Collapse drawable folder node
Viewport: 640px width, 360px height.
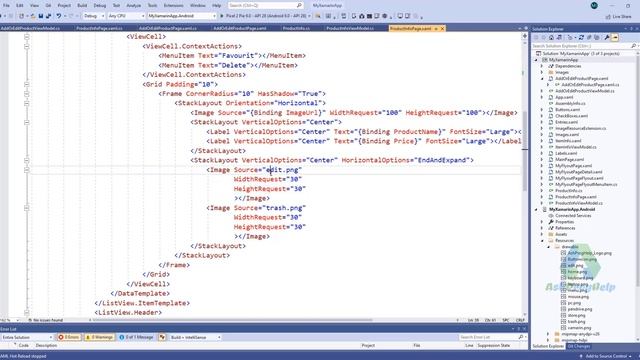(x=548, y=247)
